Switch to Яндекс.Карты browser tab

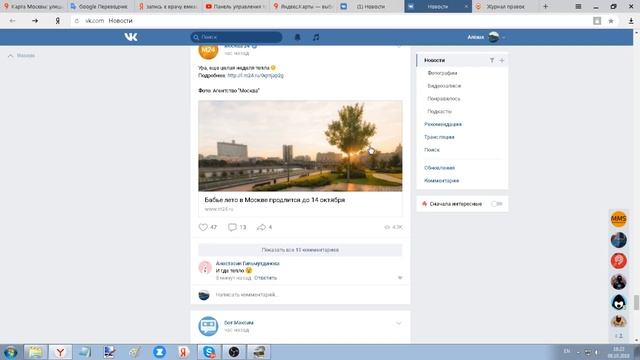(x=303, y=7)
